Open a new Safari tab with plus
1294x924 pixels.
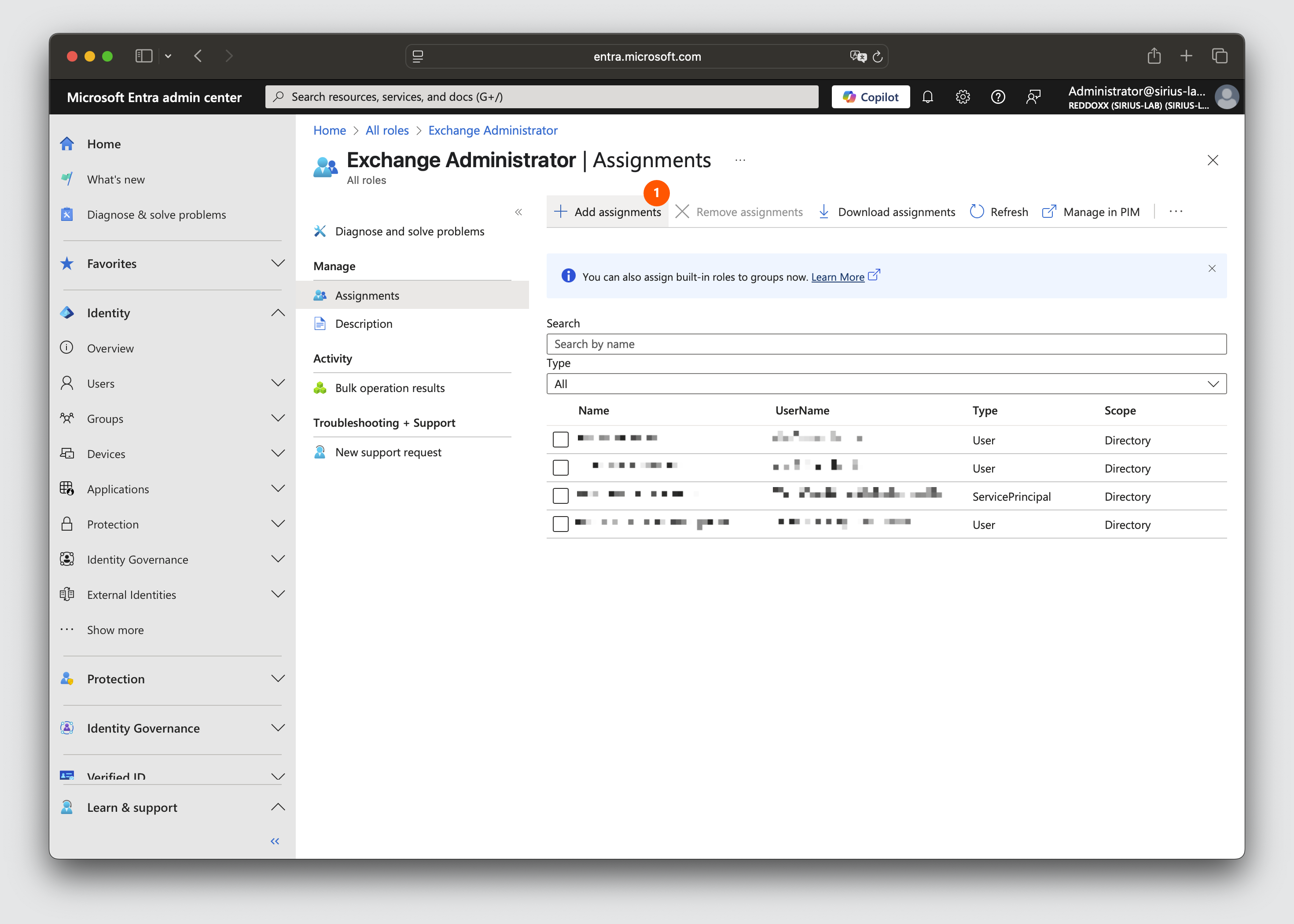coord(1187,56)
